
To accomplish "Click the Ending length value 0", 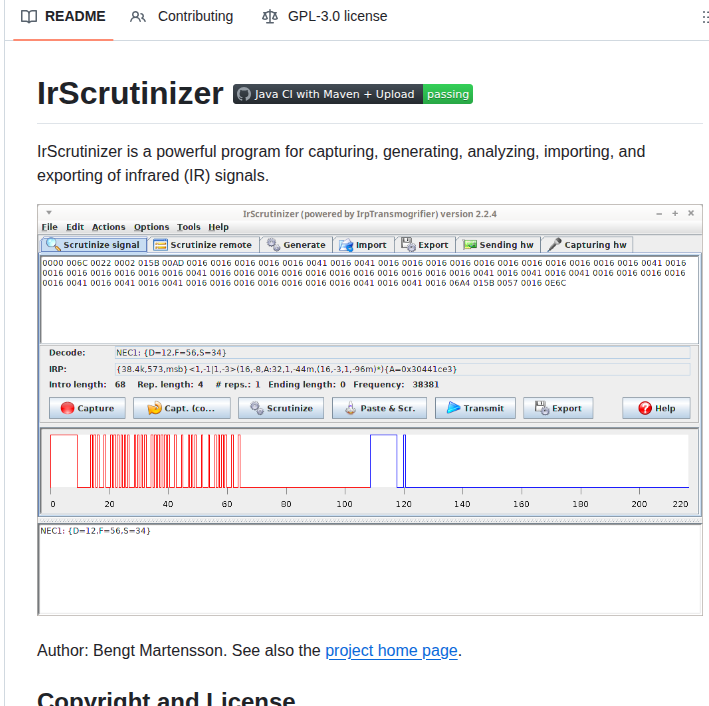I will click(x=343, y=384).
